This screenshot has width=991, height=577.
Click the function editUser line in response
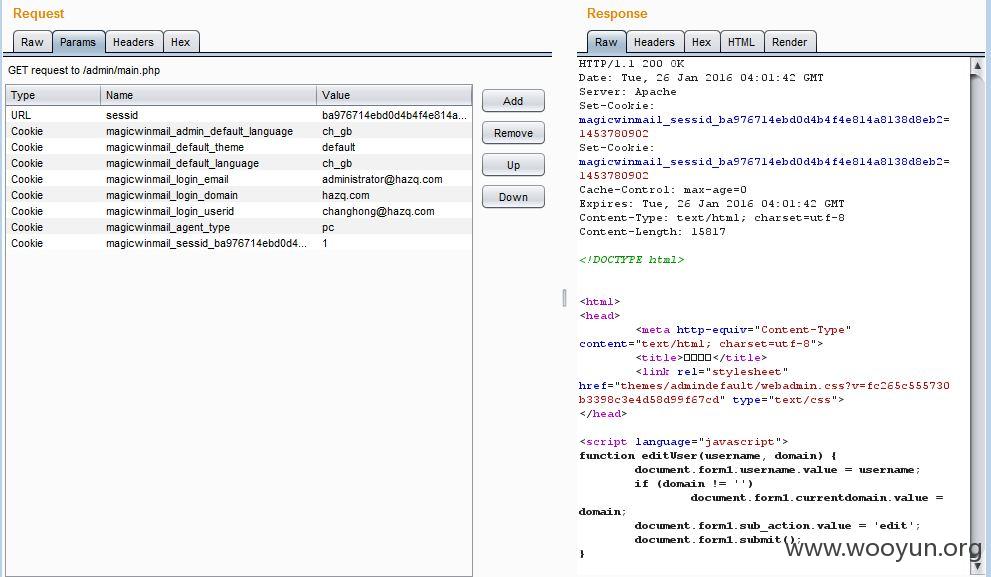click(x=708, y=456)
